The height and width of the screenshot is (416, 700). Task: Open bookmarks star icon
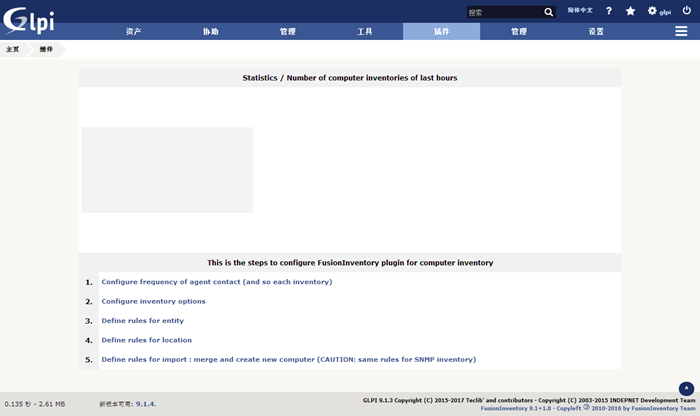pos(630,11)
